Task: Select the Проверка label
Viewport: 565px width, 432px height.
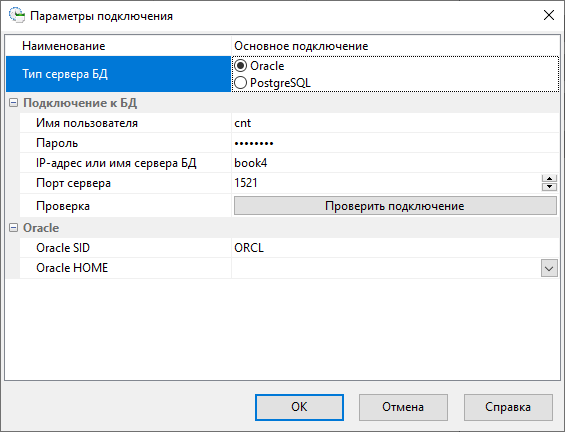Action: (63, 206)
